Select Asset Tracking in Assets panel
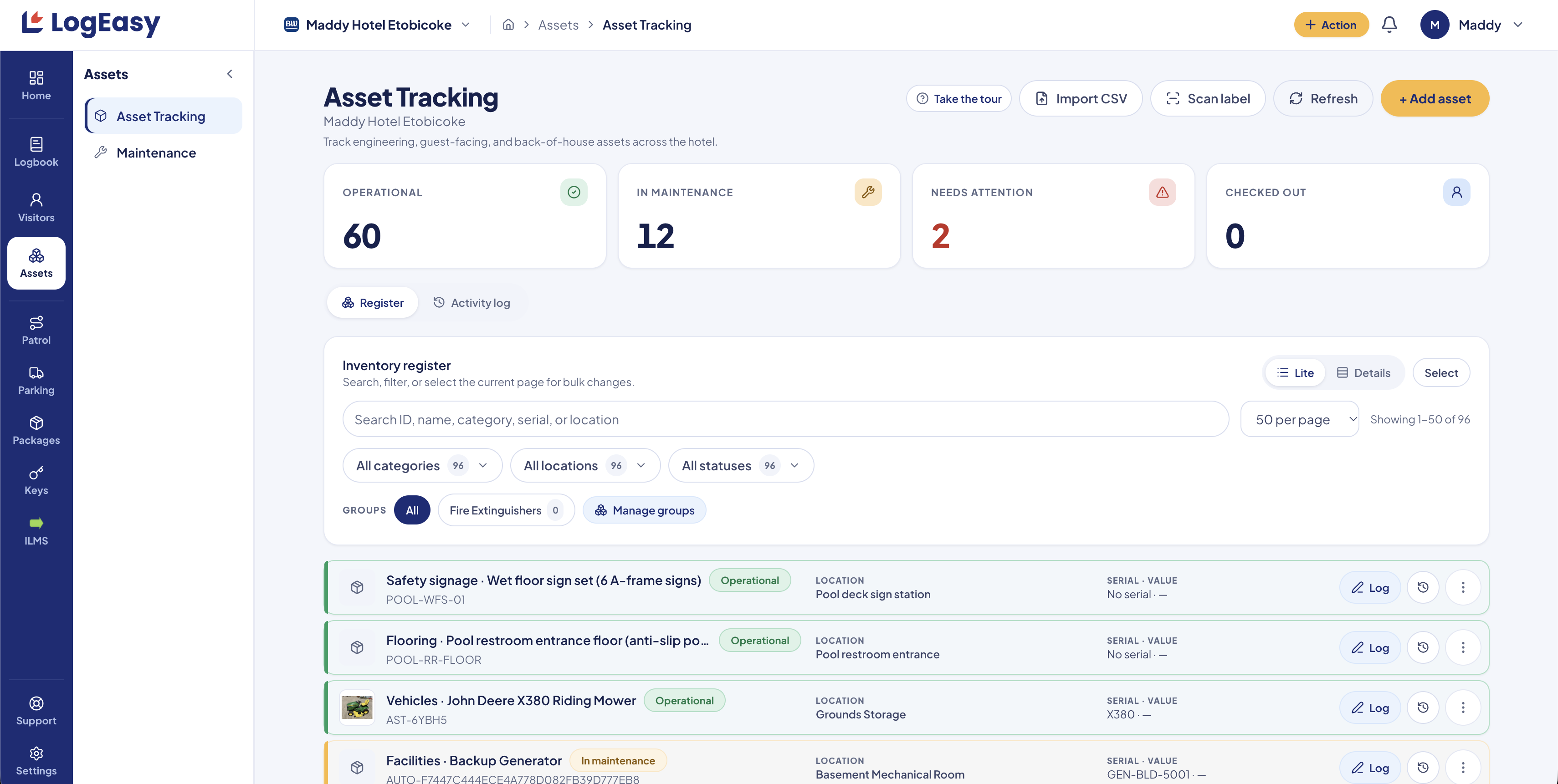Image resolution: width=1558 pixels, height=784 pixels. [163, 116]
